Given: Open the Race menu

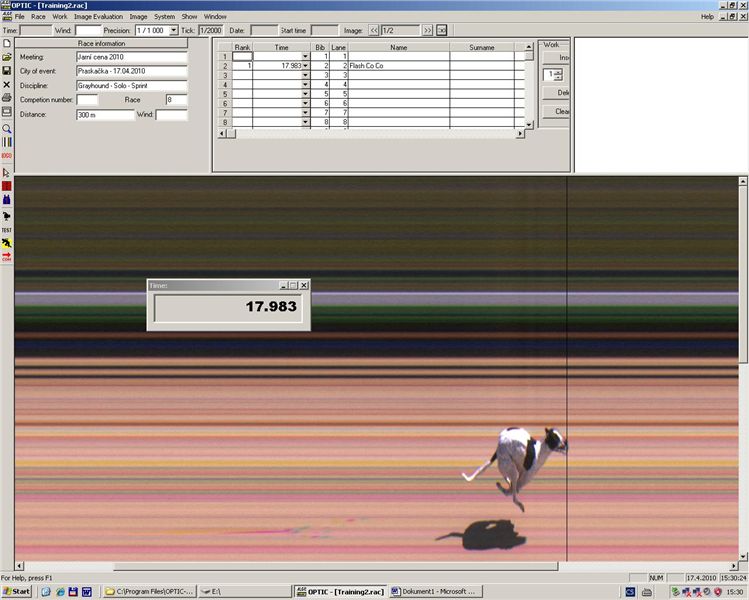Looking at the screenshot, I should (38, 16).
